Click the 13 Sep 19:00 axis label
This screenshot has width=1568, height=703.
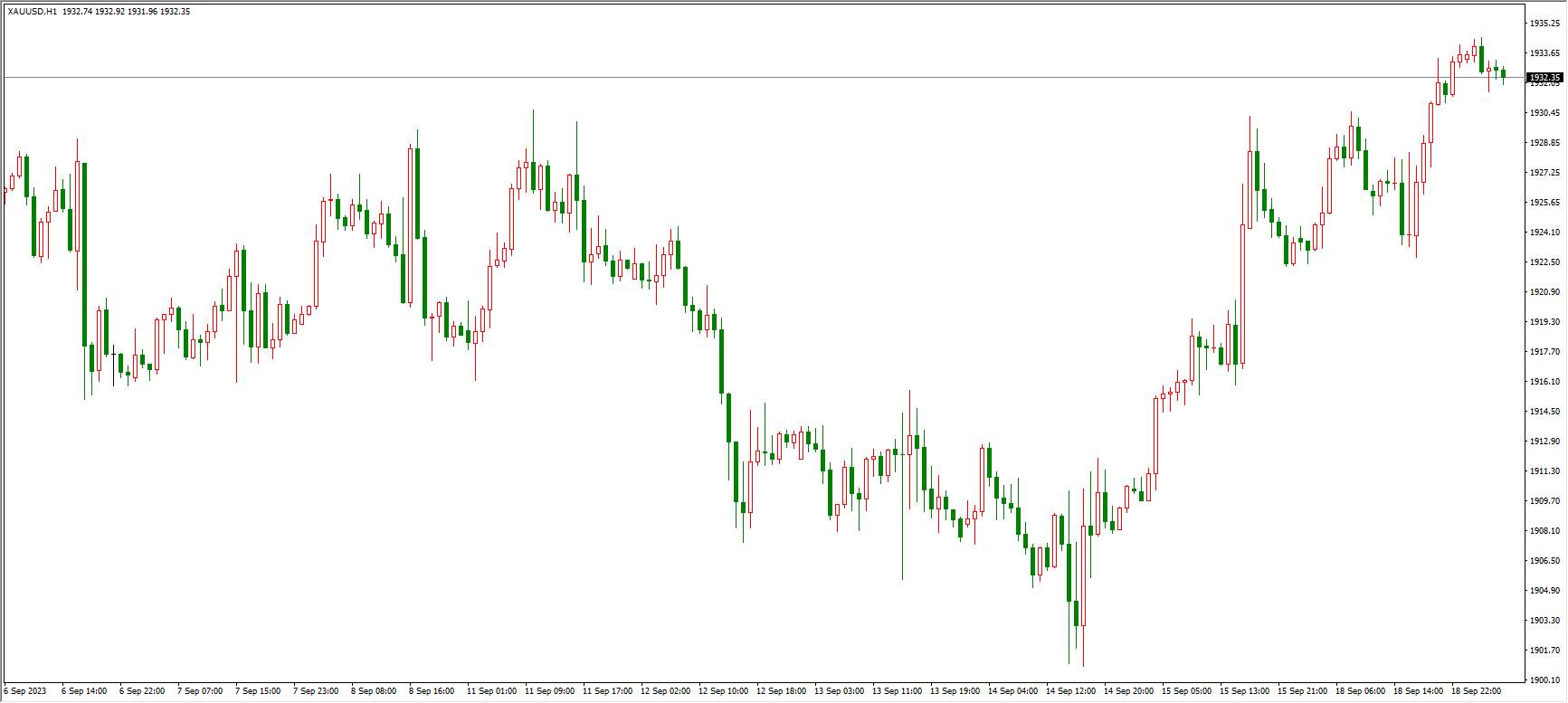click(955, 691)
